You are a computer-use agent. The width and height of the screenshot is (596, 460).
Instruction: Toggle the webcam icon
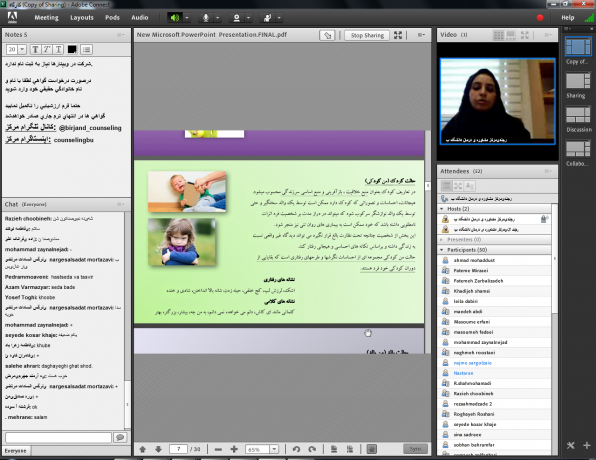(x=236, y=17)
